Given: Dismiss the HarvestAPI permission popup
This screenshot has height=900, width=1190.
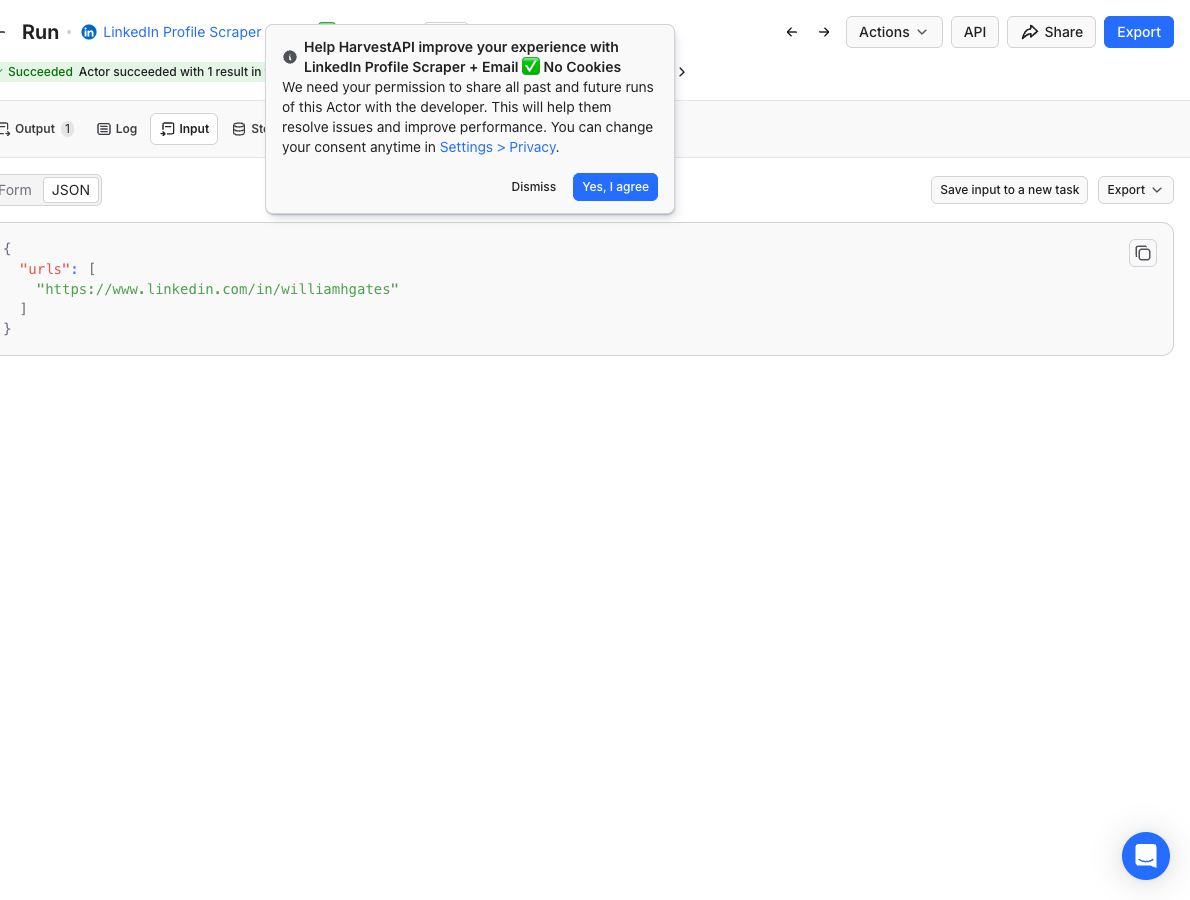Looking at the screenshot, I should pyautogui.click(x=534, y=187).
